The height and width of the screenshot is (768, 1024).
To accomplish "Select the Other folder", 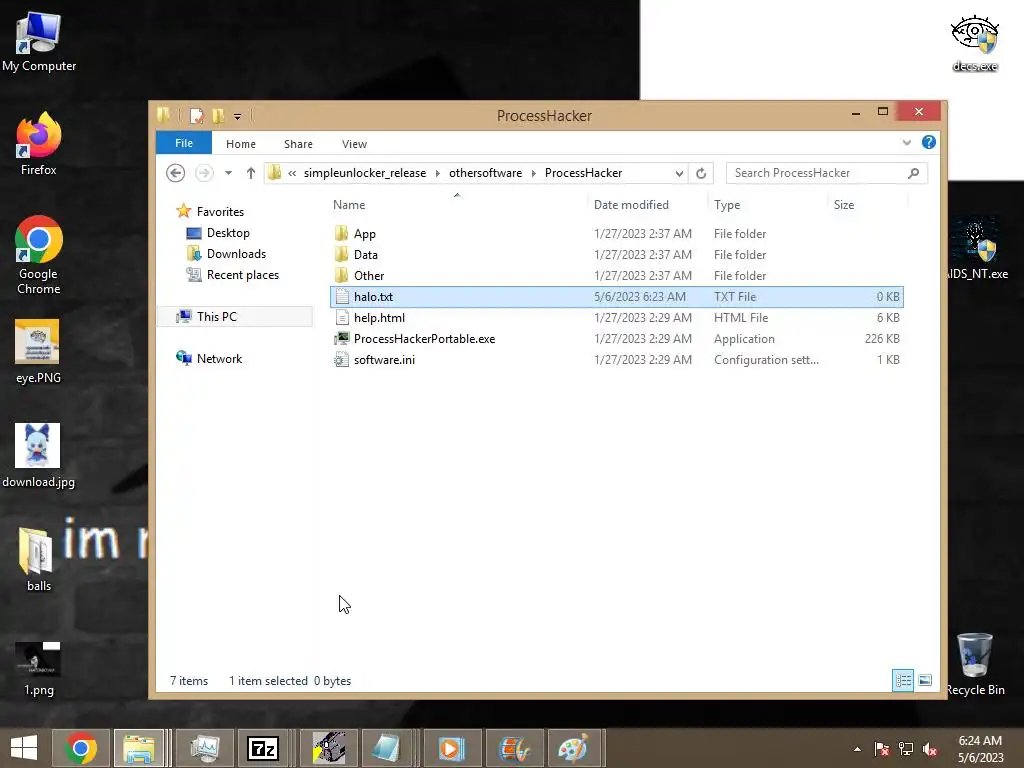I will click(616, 276).
